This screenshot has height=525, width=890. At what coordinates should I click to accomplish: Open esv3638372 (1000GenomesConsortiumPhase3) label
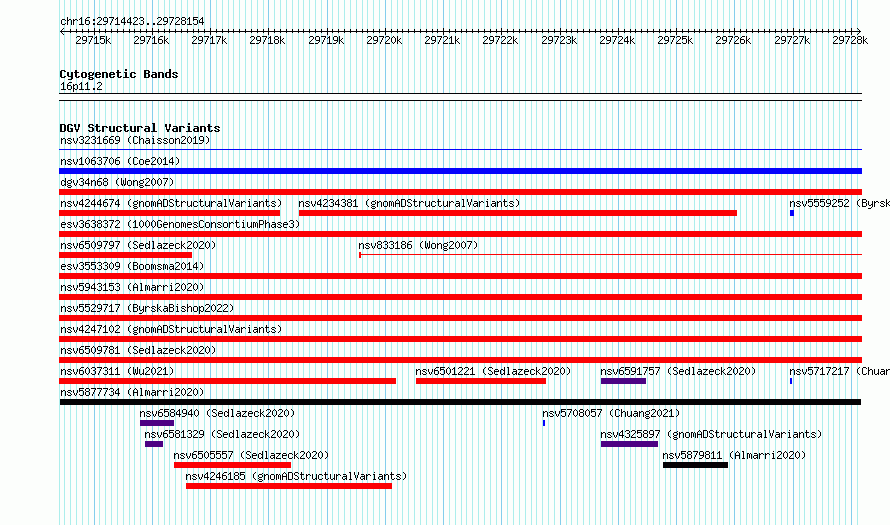180,224
